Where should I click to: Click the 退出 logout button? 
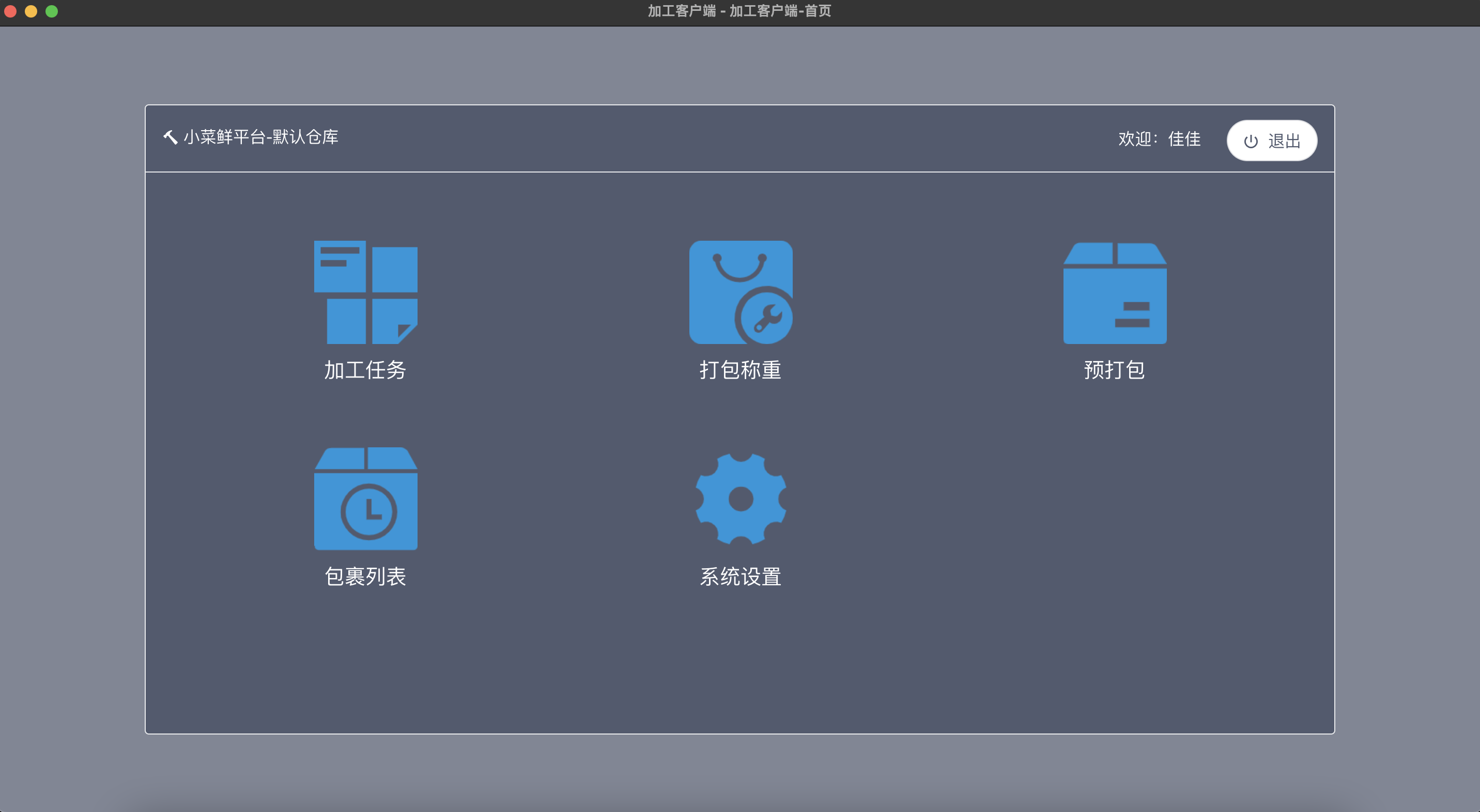pyautogui.click(x=1271, y=140)
